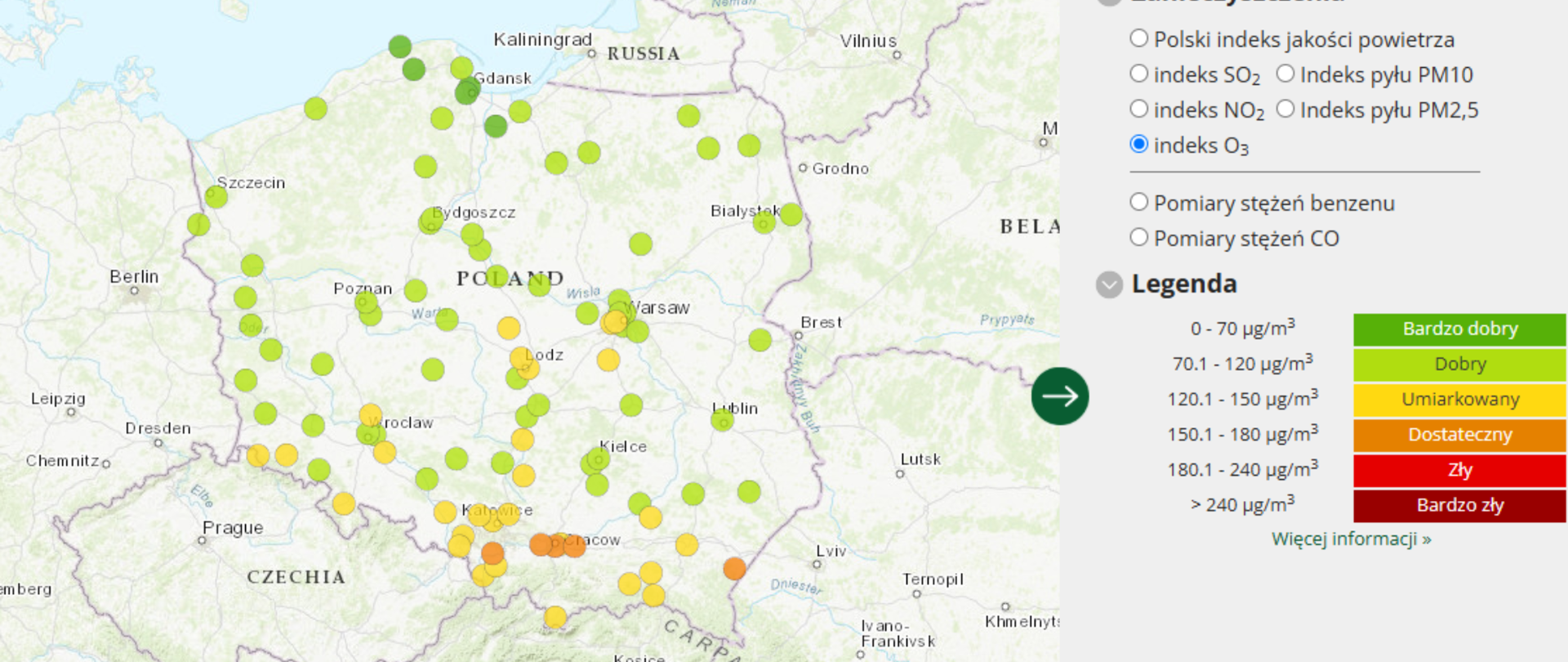Click the Prague city label on map
Image resolution: width=1568 pixels, height=662 pixels.
233,528
